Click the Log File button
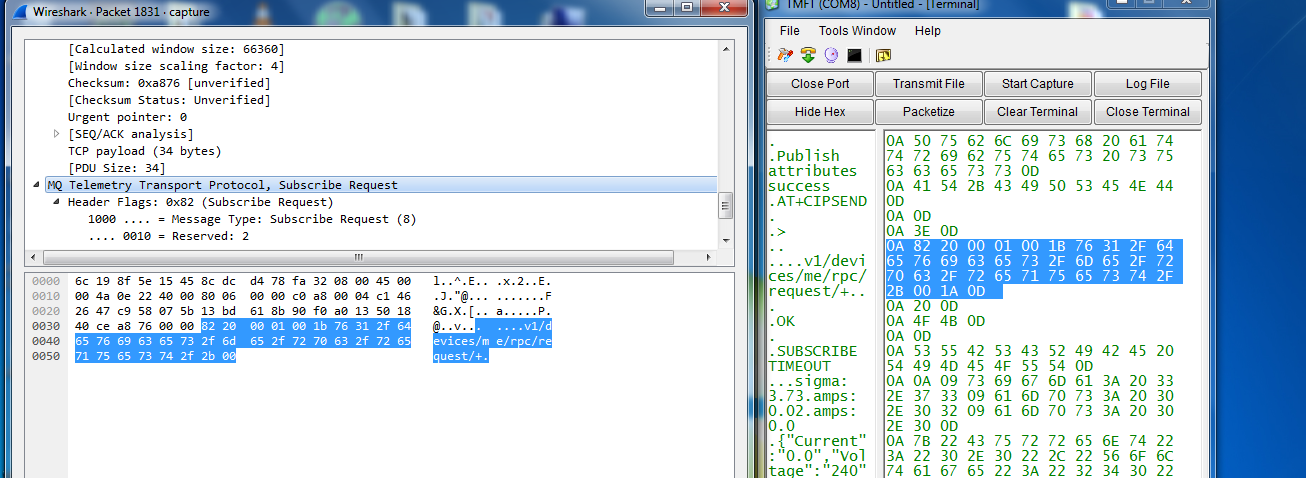Viewport: 1306px width, 478px height. point(1147,84)
